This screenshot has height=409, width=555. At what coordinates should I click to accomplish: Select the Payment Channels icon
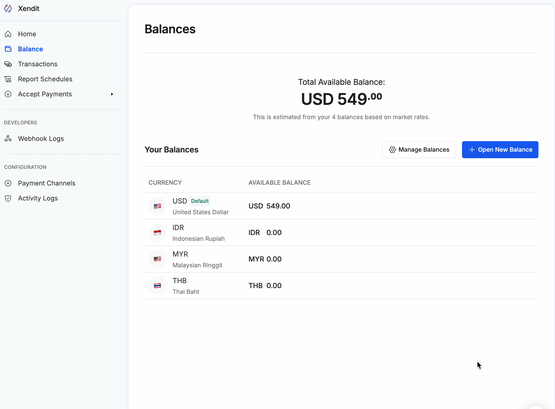8,183
